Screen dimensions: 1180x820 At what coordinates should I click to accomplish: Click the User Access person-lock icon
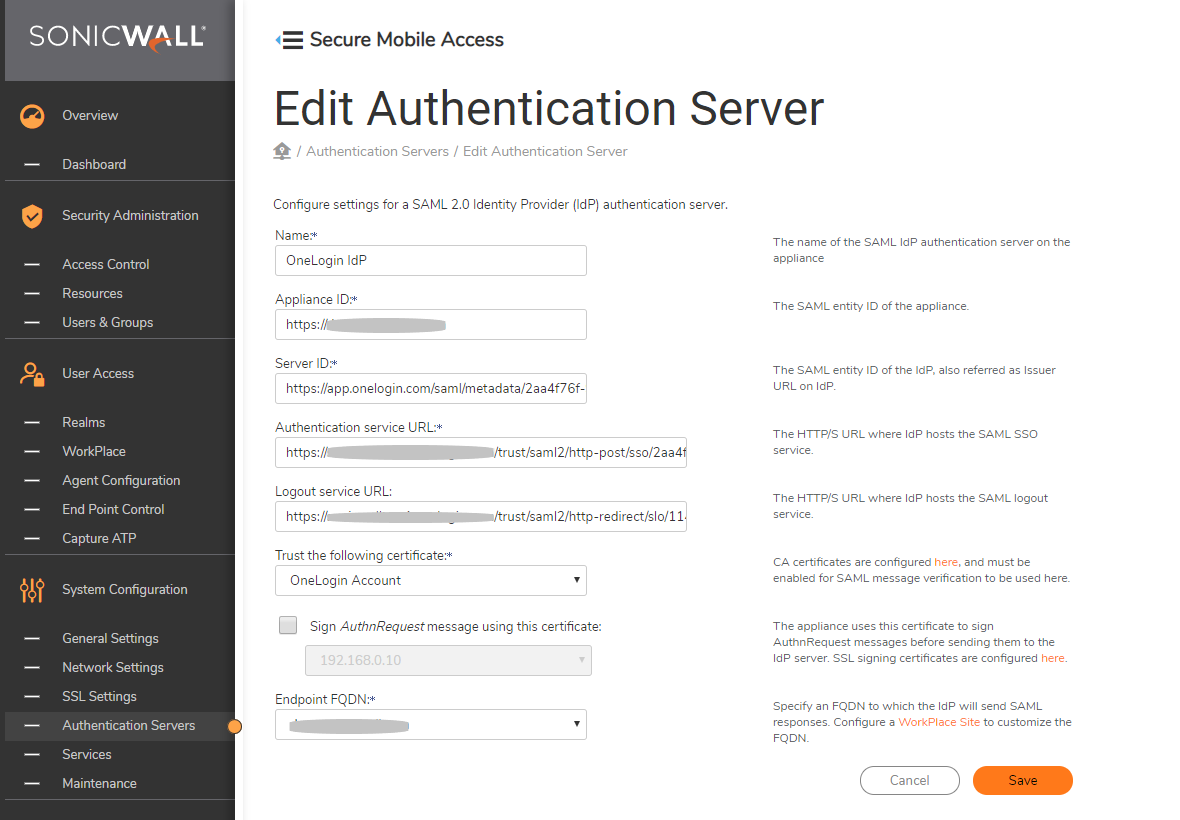(32, 374)
